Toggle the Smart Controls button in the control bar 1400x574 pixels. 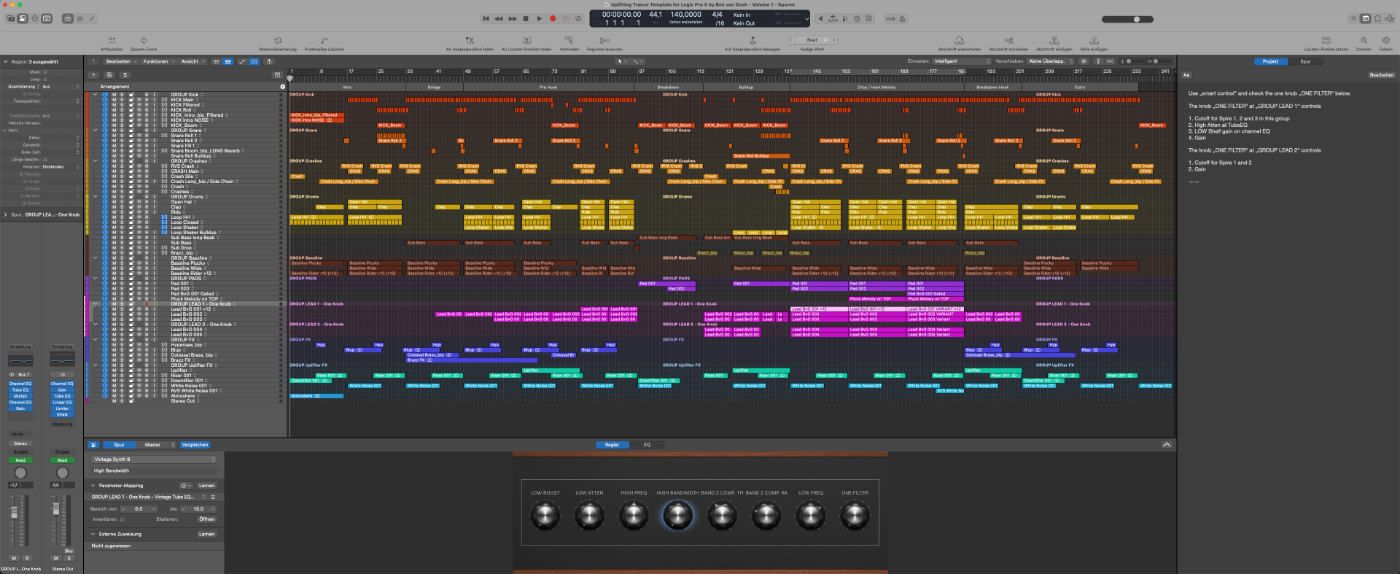(68, 18)
